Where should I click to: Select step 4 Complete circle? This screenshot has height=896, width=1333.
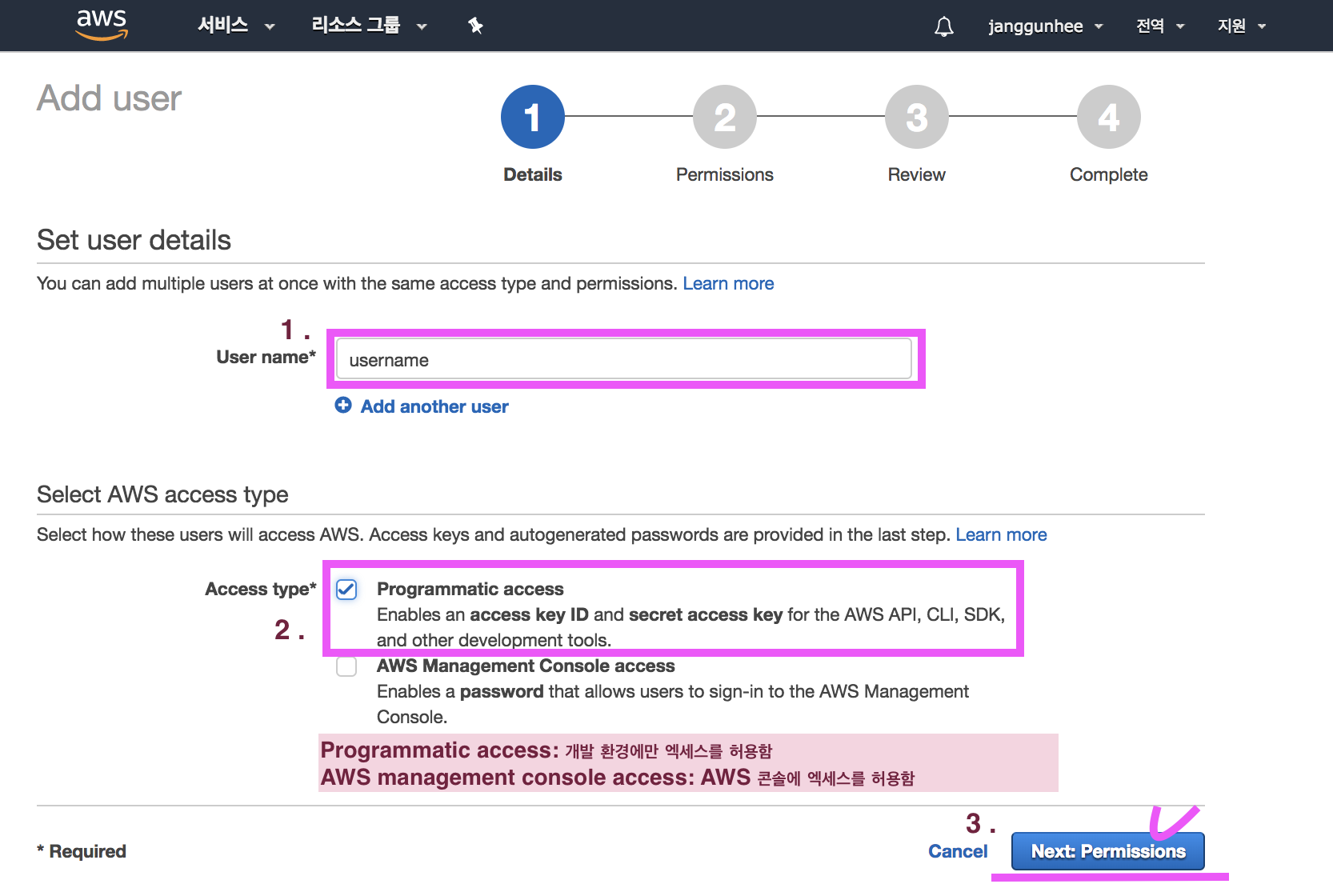[1109, 117]
